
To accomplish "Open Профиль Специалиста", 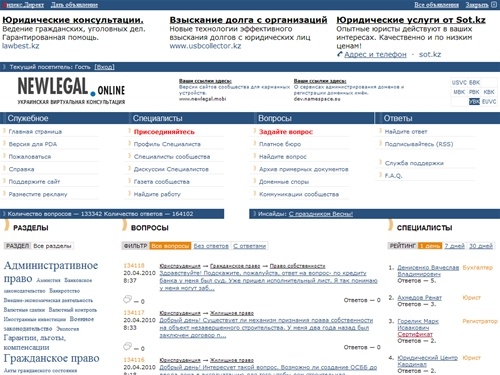I will point(167,144).
